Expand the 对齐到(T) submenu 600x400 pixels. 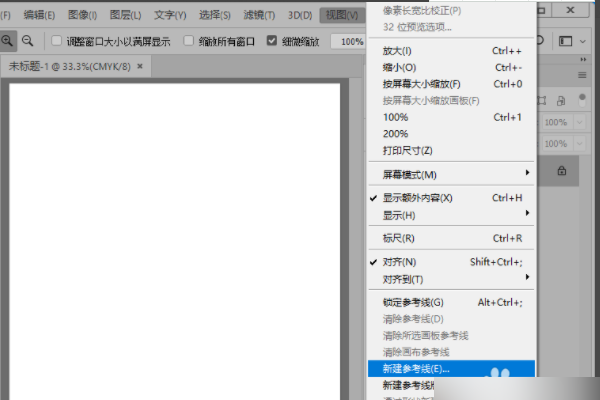(x=452, y=279)
